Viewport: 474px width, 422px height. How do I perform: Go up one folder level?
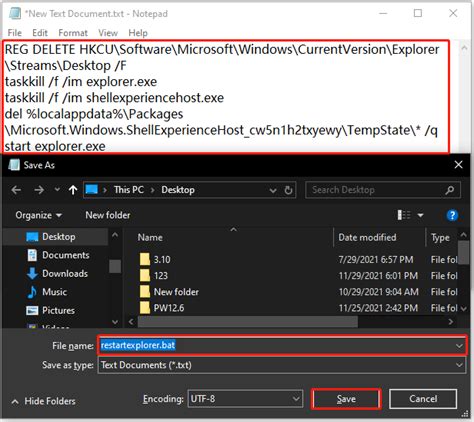[73, 190]
